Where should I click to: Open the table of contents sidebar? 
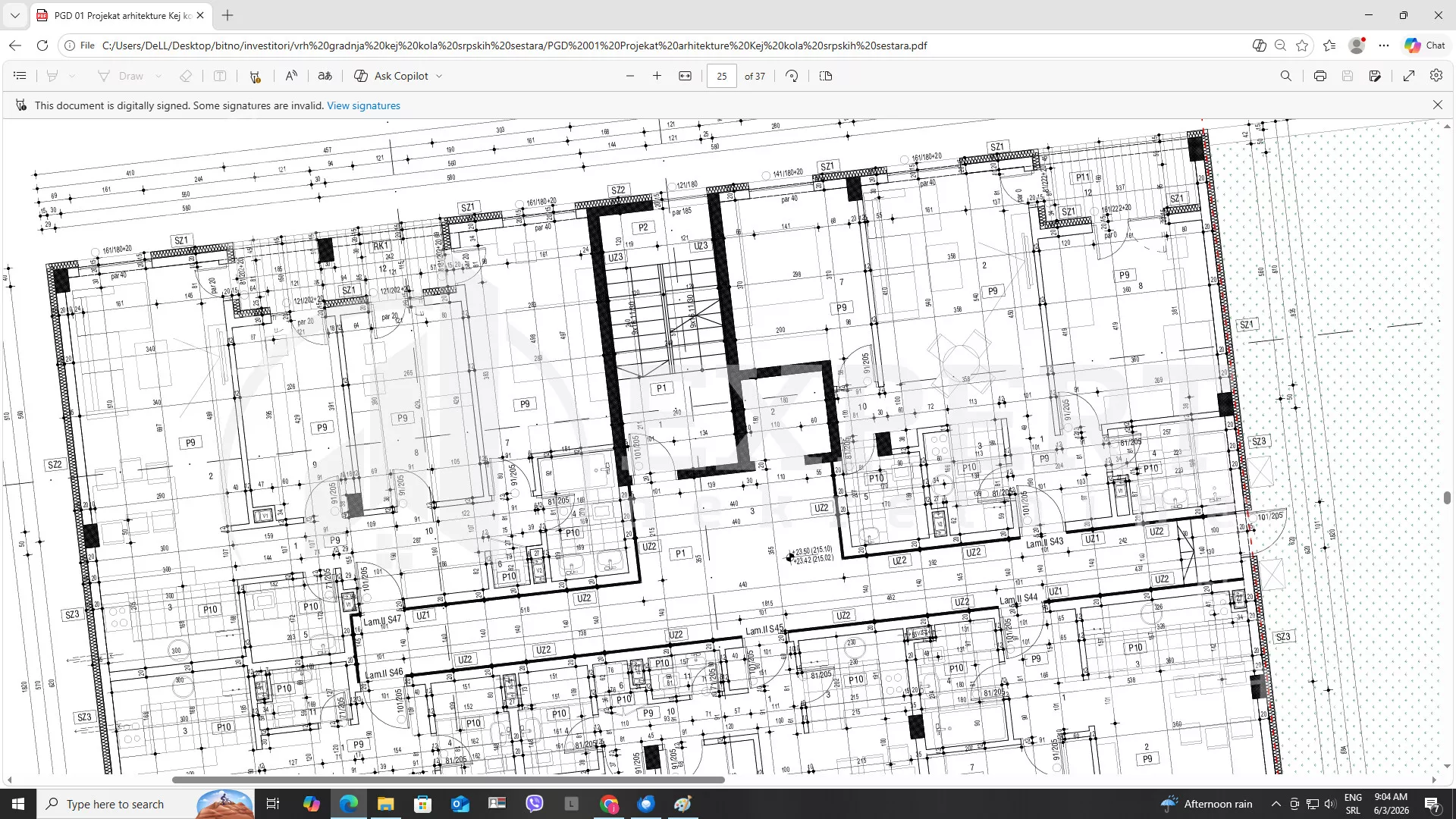(20, 76)
